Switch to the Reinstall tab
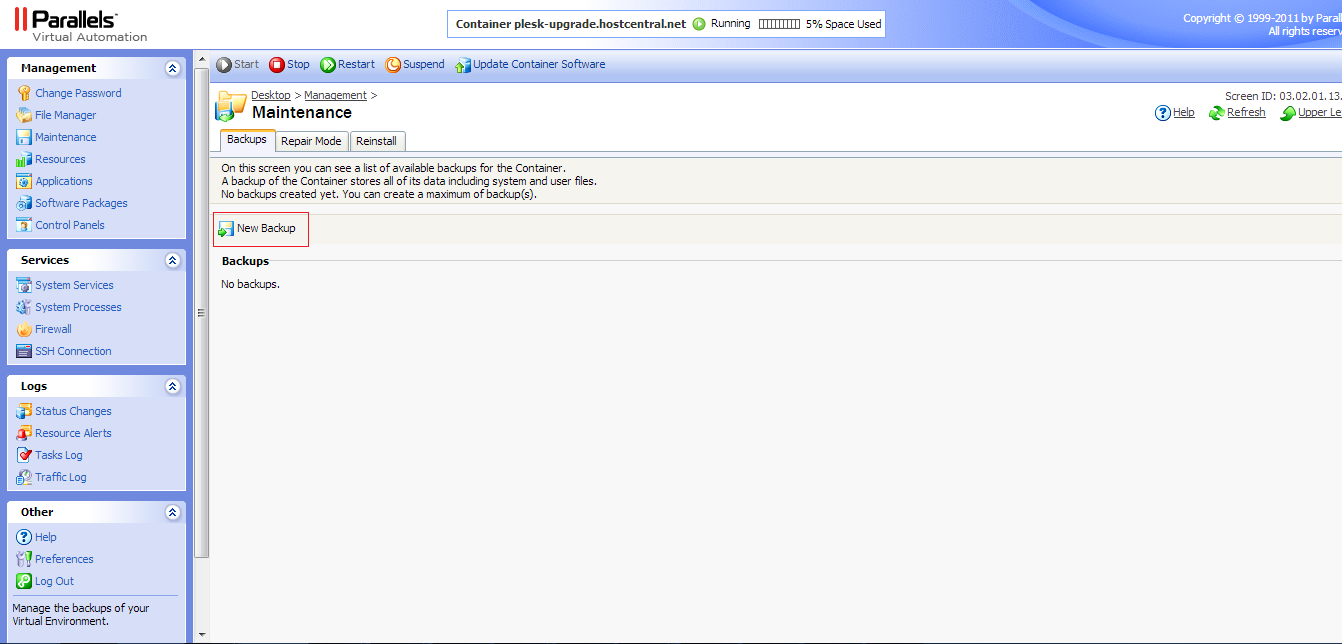1342x644 pixels. 377,141
